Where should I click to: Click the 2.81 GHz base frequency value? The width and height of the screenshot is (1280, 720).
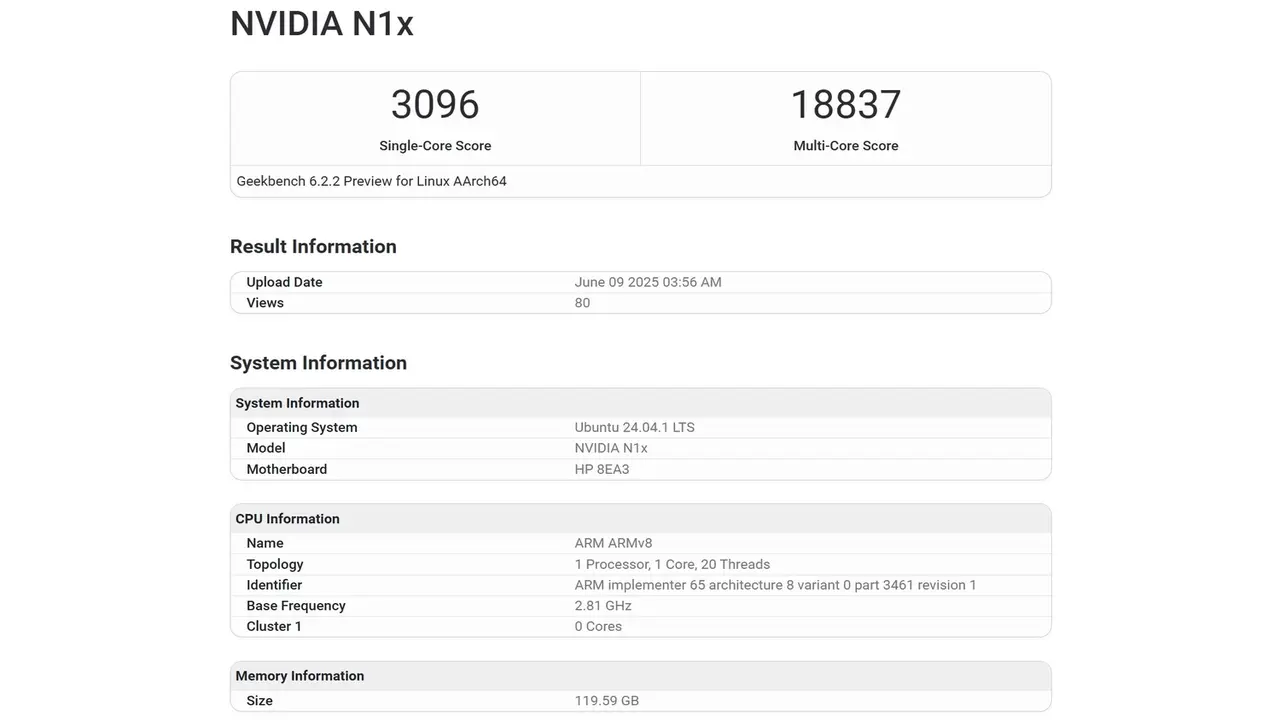point(603,606)
